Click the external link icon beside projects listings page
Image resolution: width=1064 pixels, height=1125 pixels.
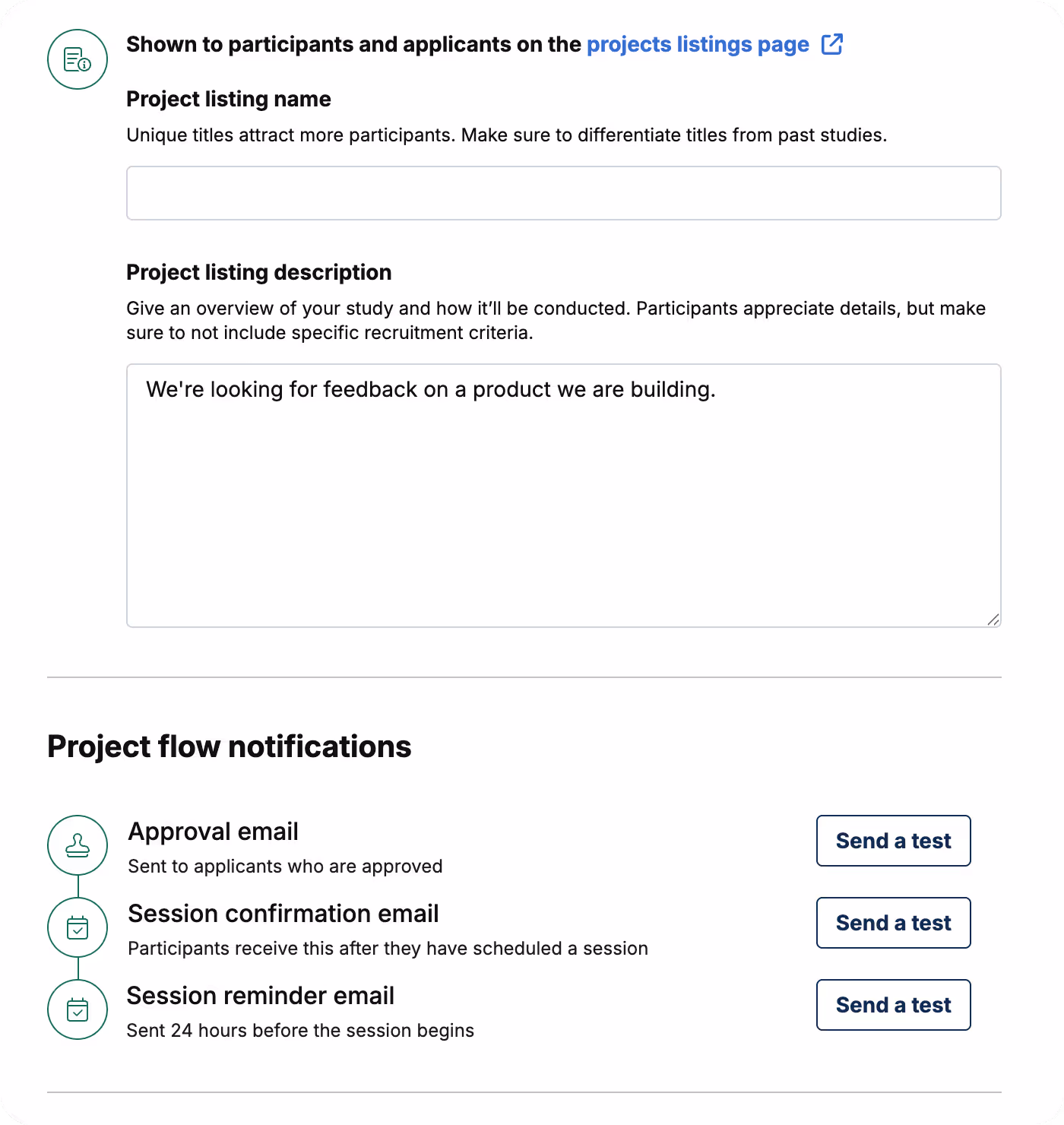click(833, 45)
